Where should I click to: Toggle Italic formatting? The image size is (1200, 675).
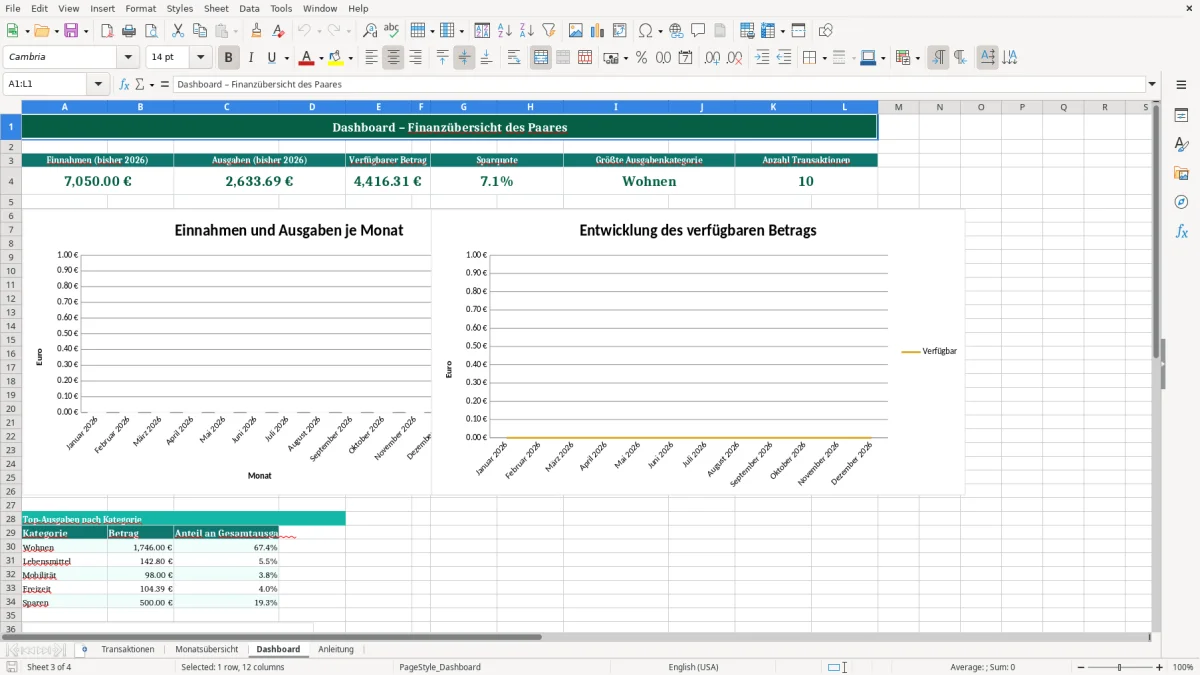pyautogui.click(x=251, y=58)
